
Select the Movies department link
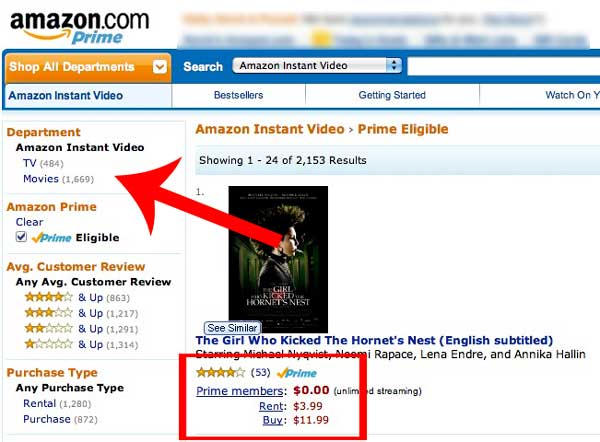coord(41,179)
